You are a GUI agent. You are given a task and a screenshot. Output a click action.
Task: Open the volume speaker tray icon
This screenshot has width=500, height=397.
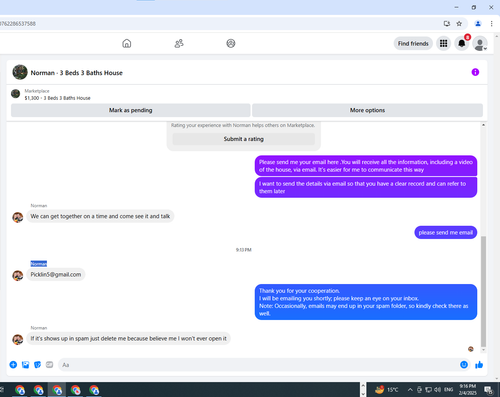tap(438, 389)
